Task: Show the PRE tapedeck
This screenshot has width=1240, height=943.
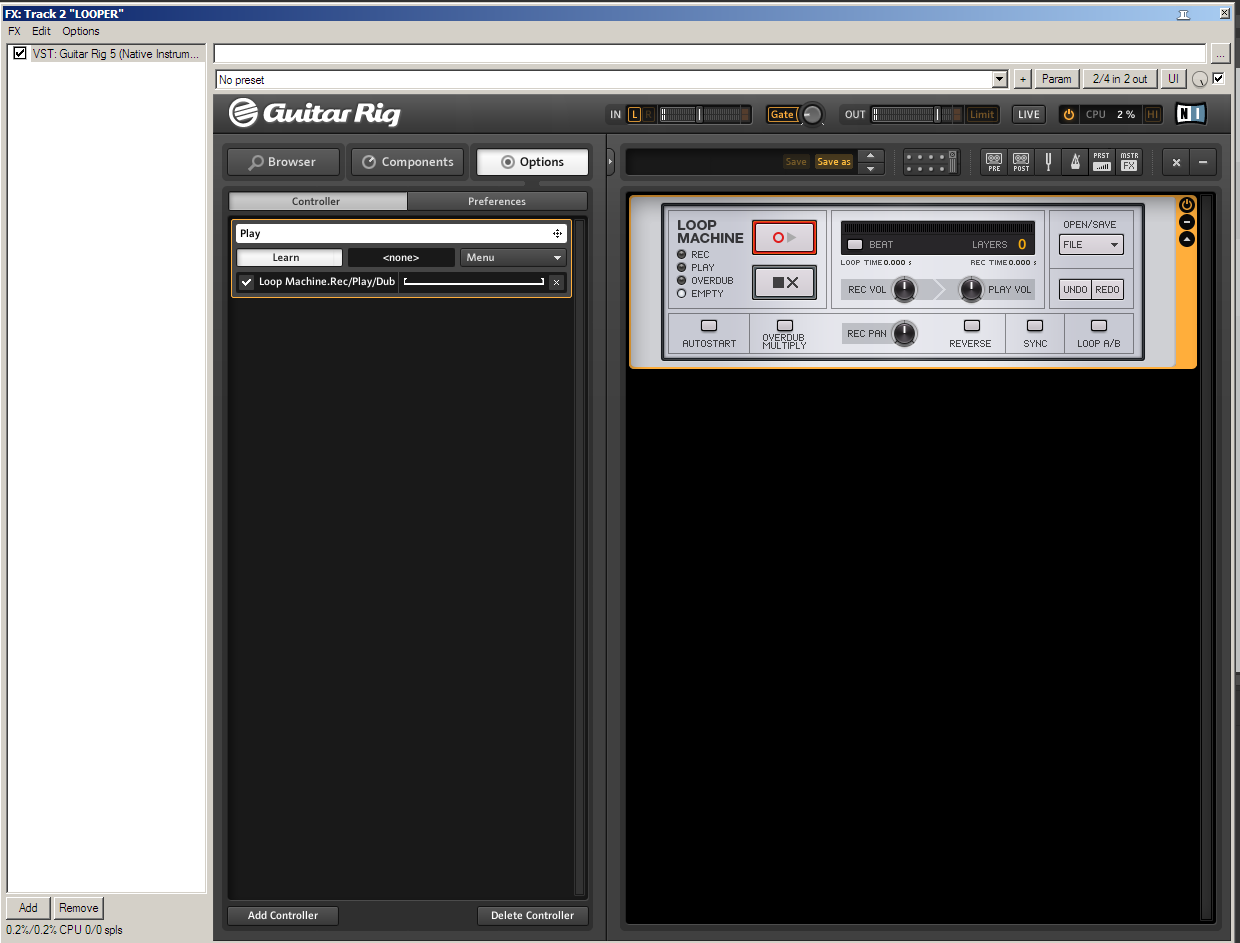Action: (x=993, y=162)
